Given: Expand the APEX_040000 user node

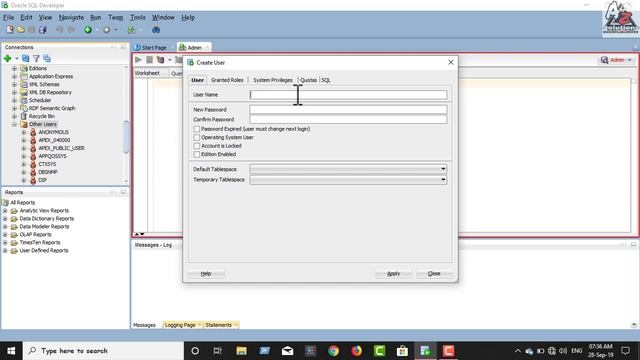Looking at the screenshot, I should coord(24,140).
